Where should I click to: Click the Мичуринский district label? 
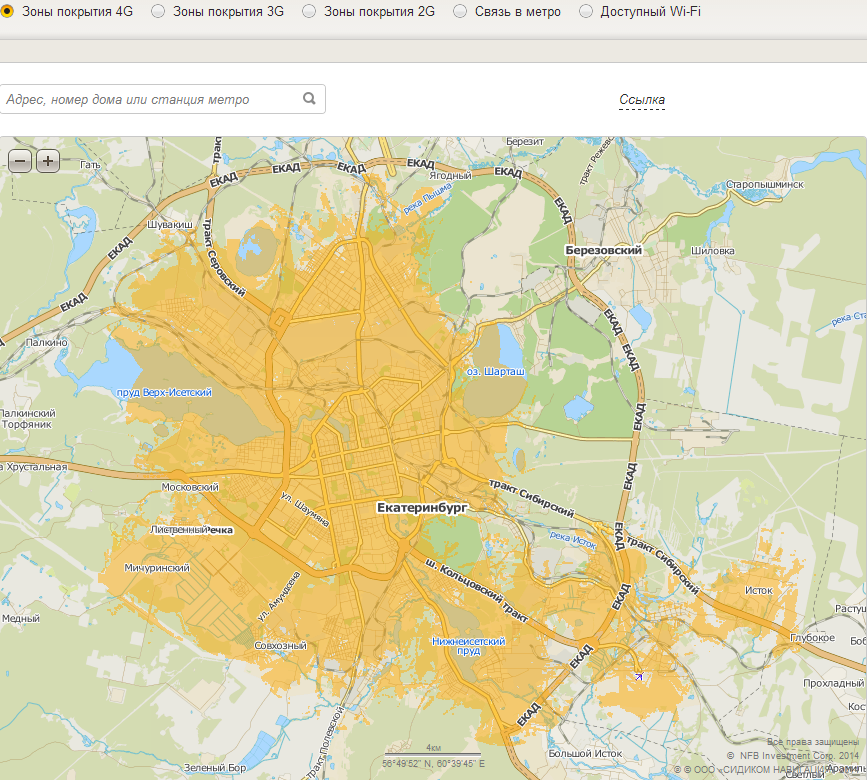tap(157, 567)
